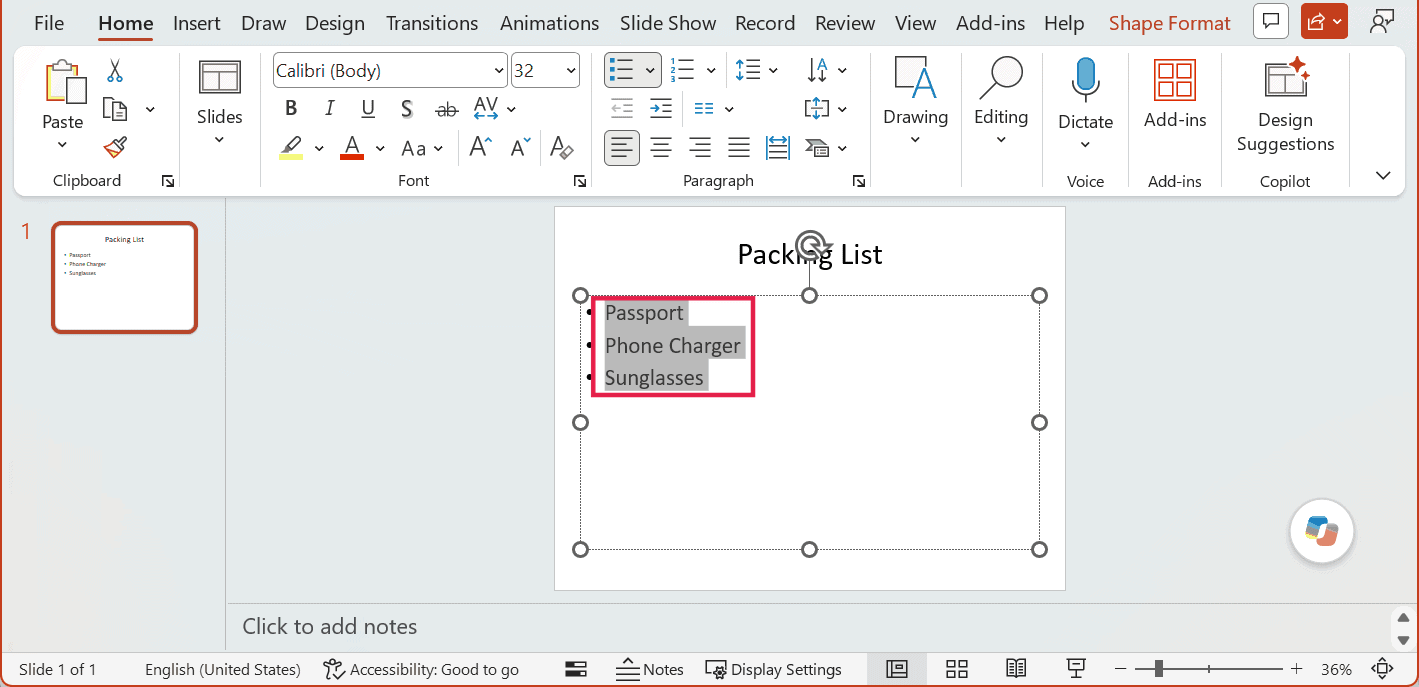Fit slide to current window
Viewport: 1419px width, 687px height.
pos(1383,669)
